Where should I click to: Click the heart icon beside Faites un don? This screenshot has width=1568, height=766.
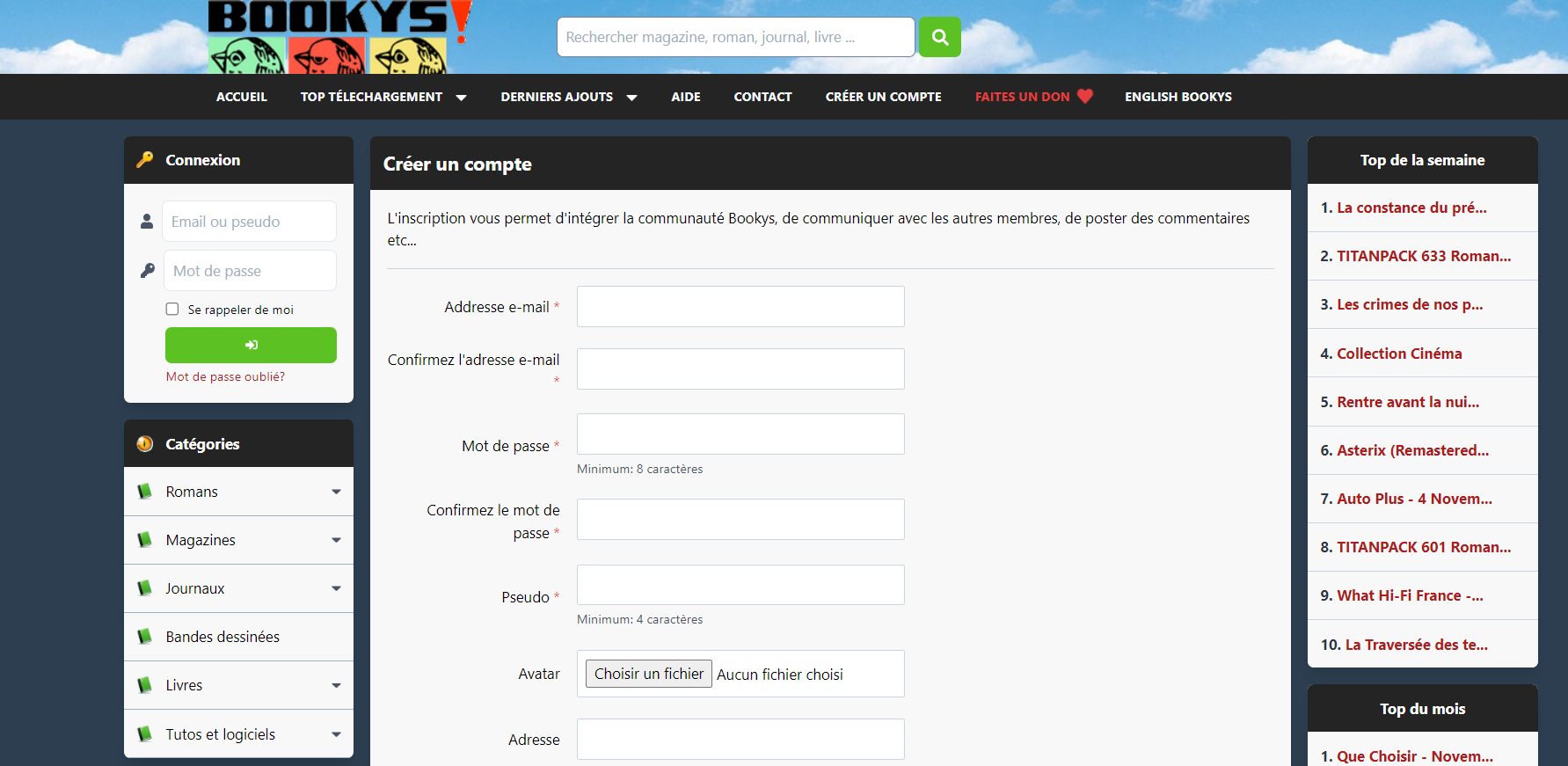(1084, 96)
